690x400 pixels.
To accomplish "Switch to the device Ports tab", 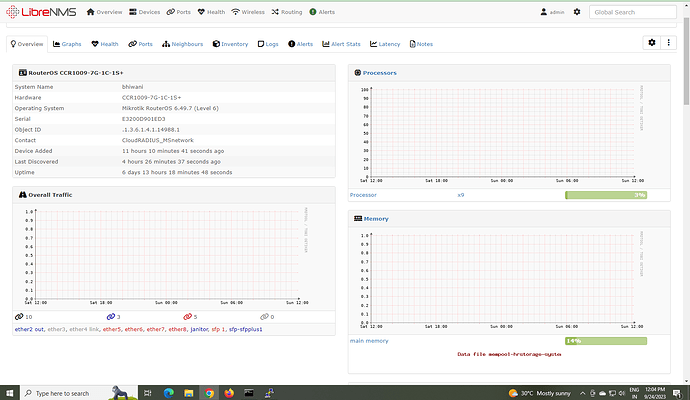I will click(140, 44).
